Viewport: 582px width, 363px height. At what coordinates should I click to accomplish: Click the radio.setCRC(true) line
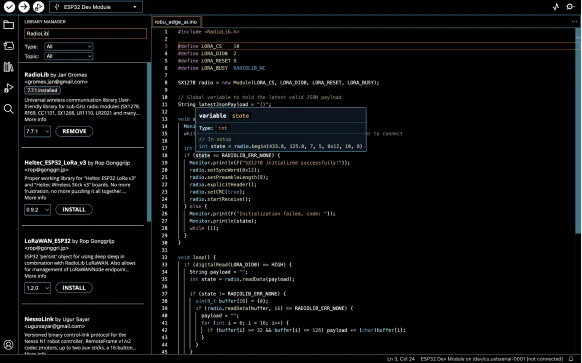click(x=217, y=192)
